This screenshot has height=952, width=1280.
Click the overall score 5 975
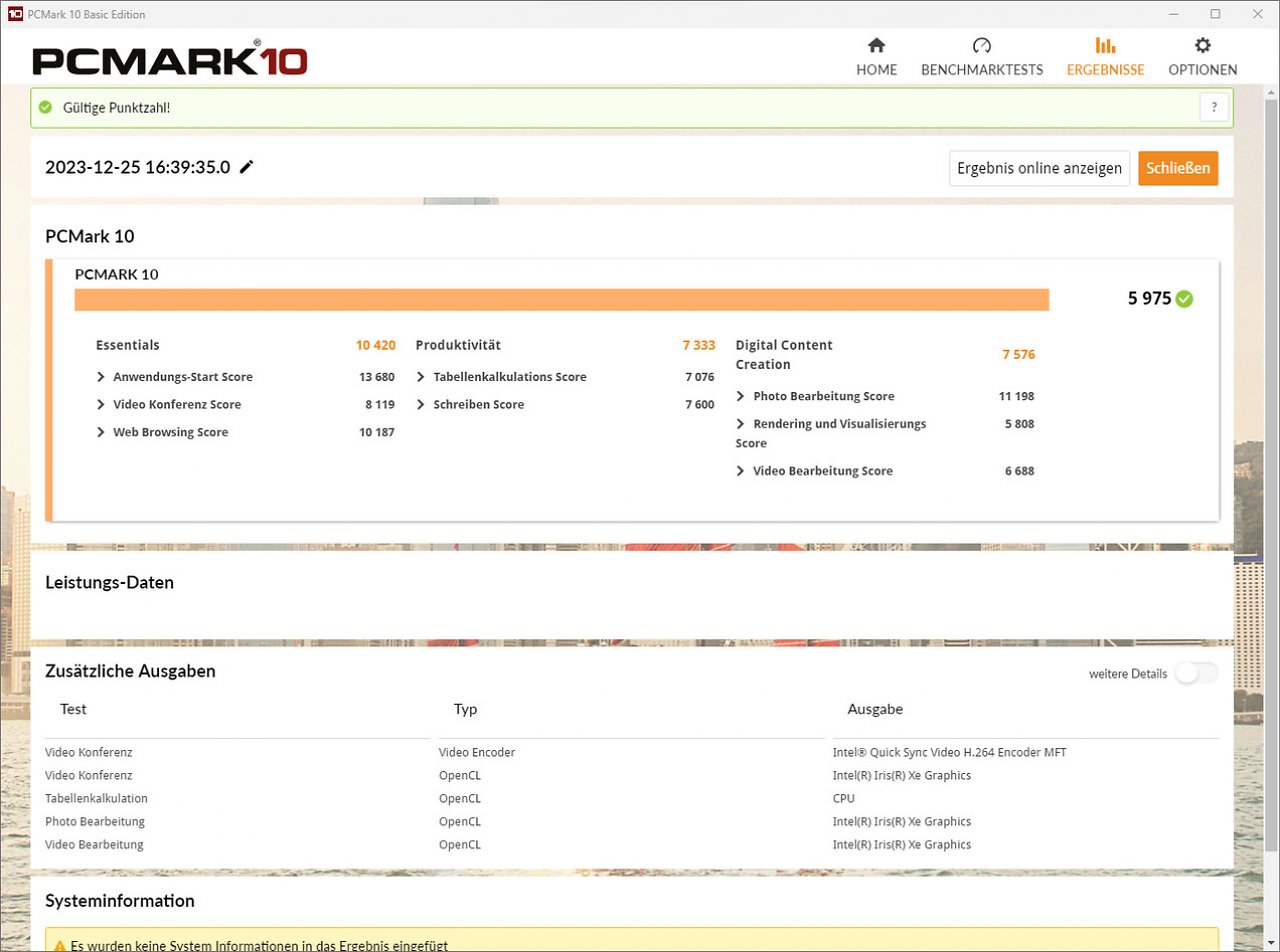tap(1149, 298)
